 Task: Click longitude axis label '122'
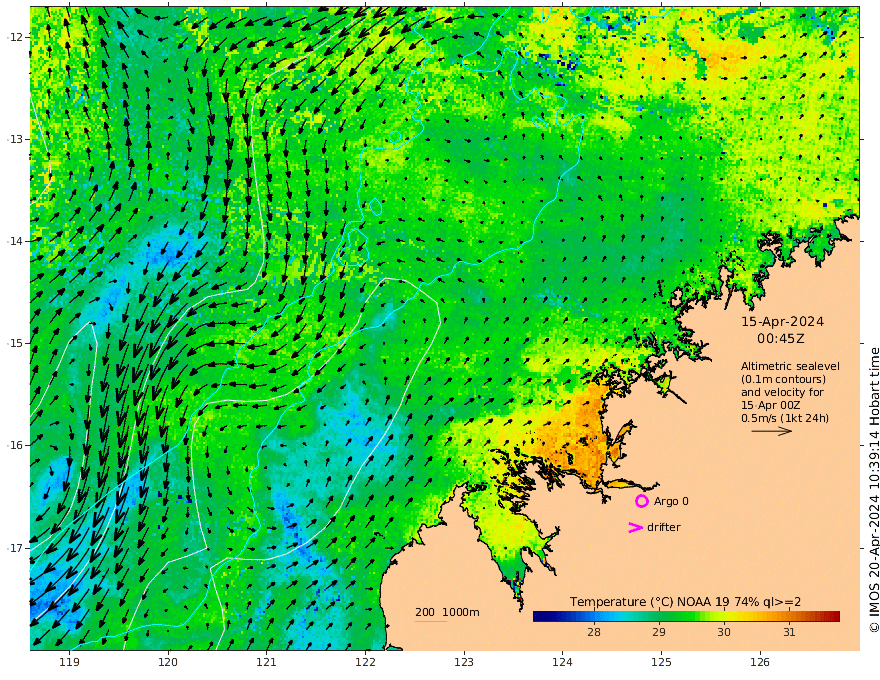365,663
